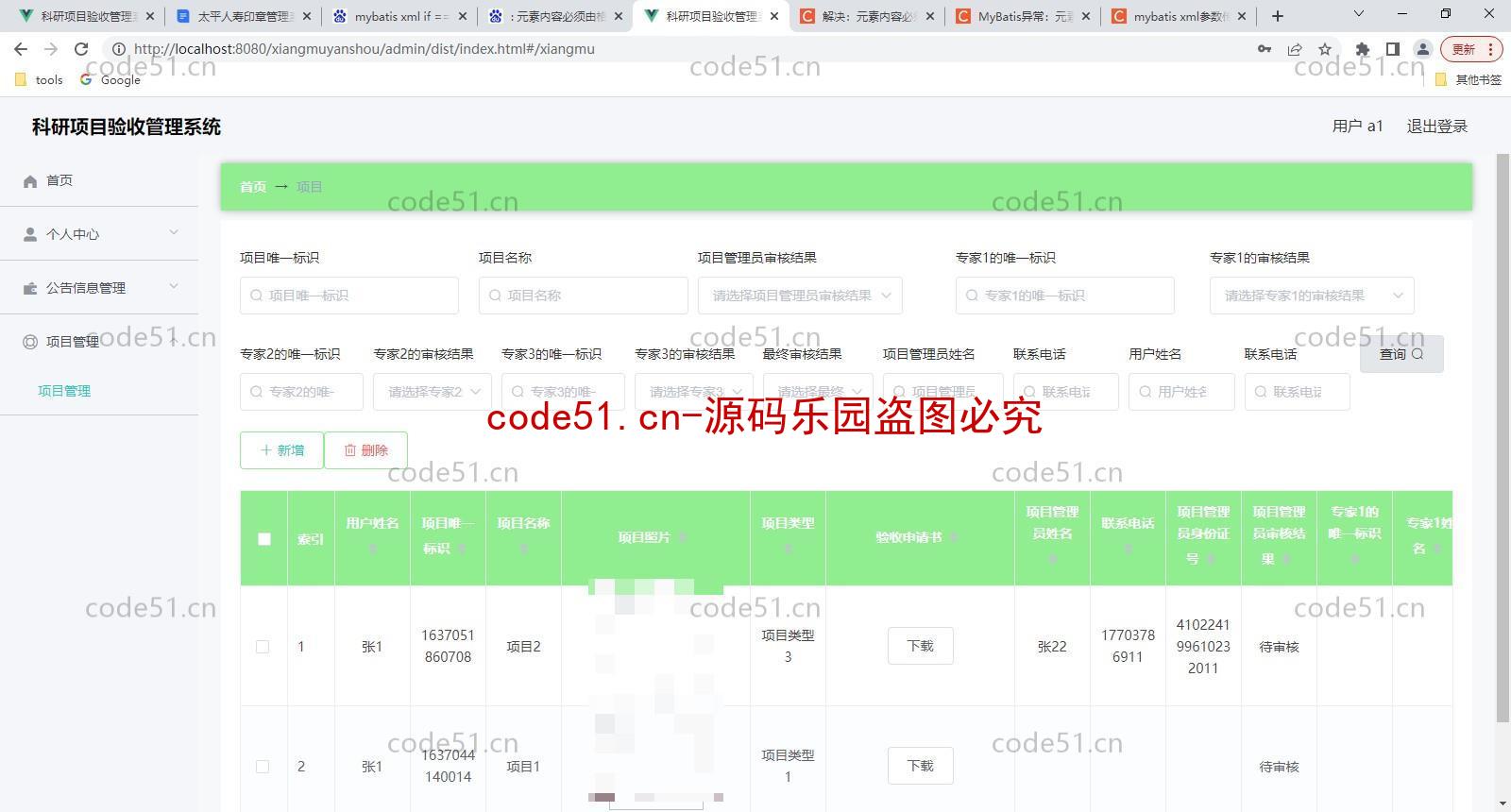The height and width of the screenshot is (812, 1511).
Task: Toggle browser side panel icon
Action: (1392, 49)
